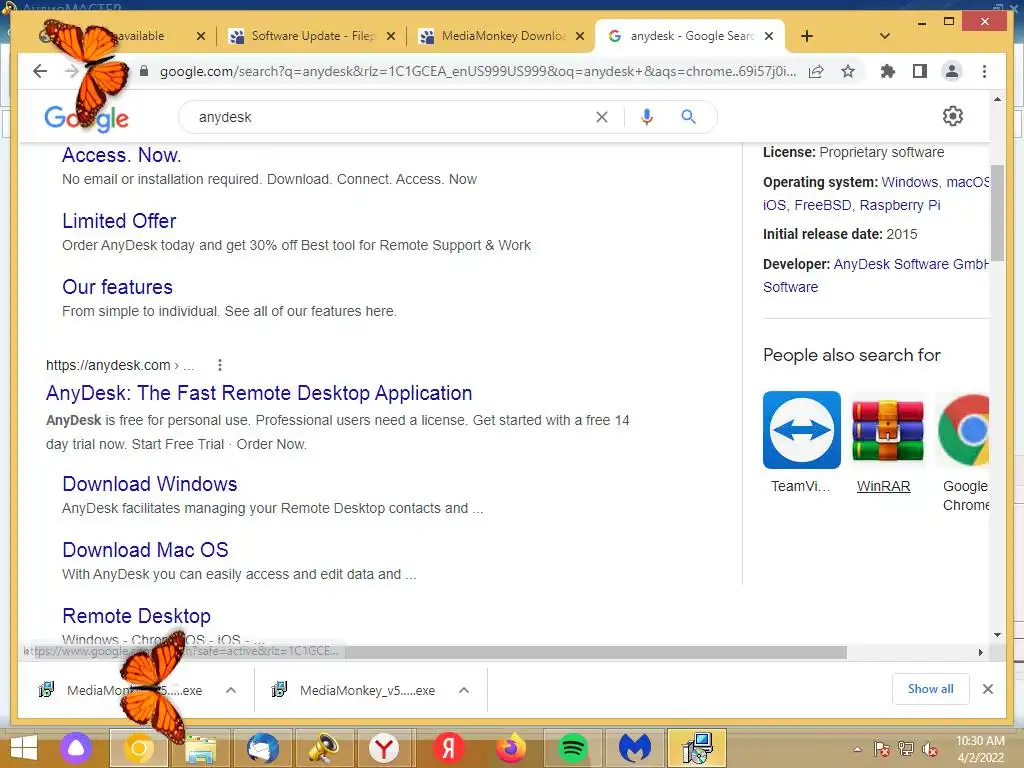Open Remote Desktop sitelink
Viewport: 1024px width, 768px height.
136,616
